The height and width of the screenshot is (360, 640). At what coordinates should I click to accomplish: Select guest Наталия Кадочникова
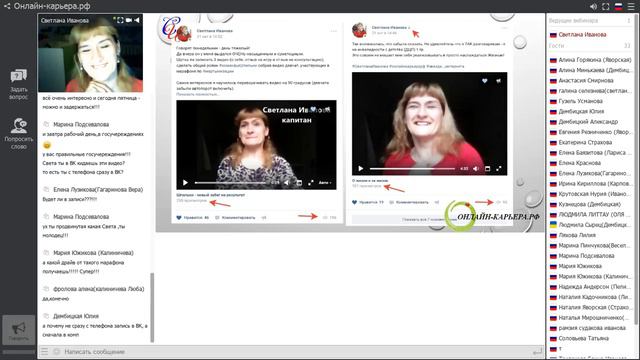coord(590,297)
